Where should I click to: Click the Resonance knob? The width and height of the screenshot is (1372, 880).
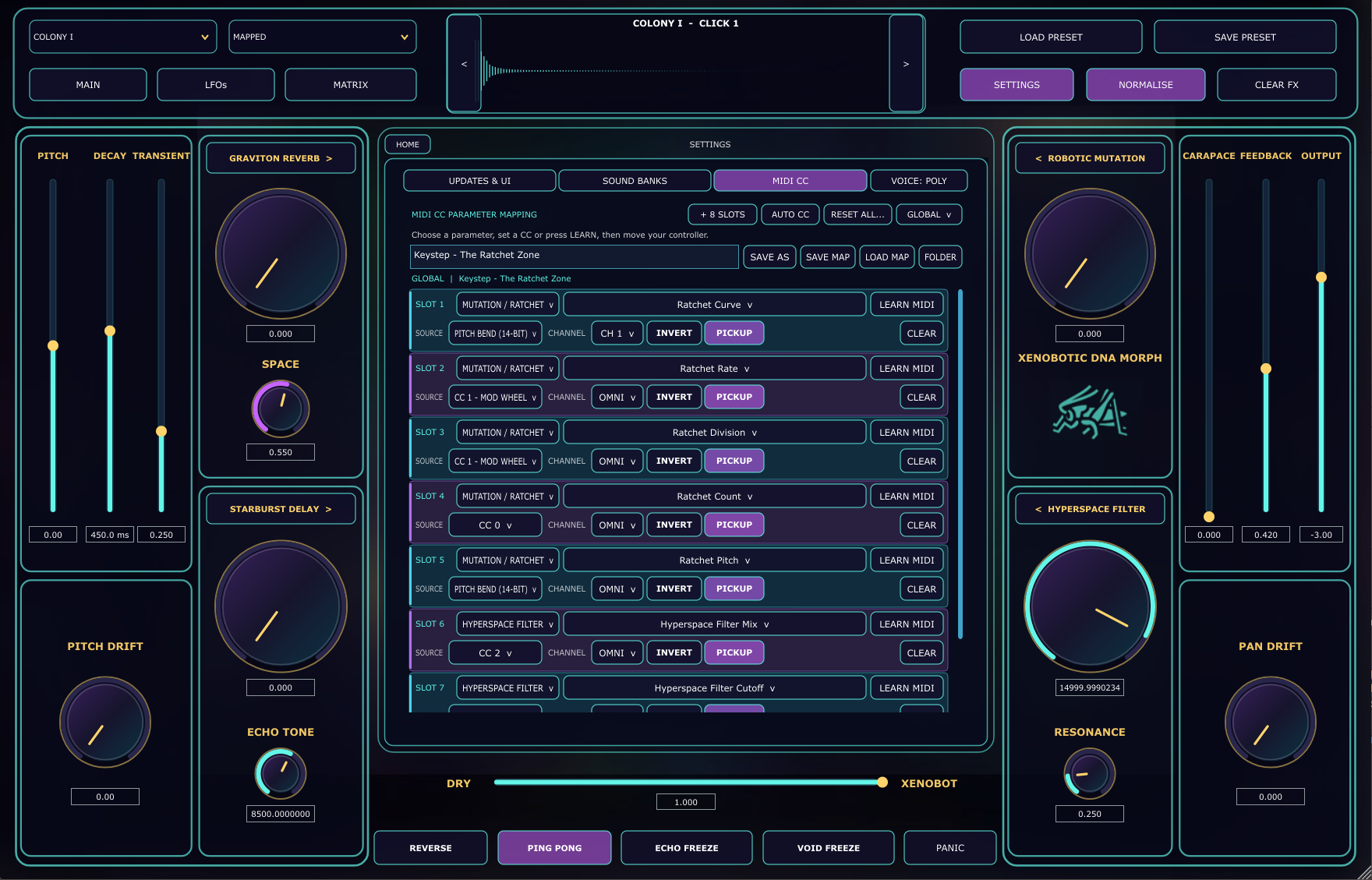(x=1090, y=773)
